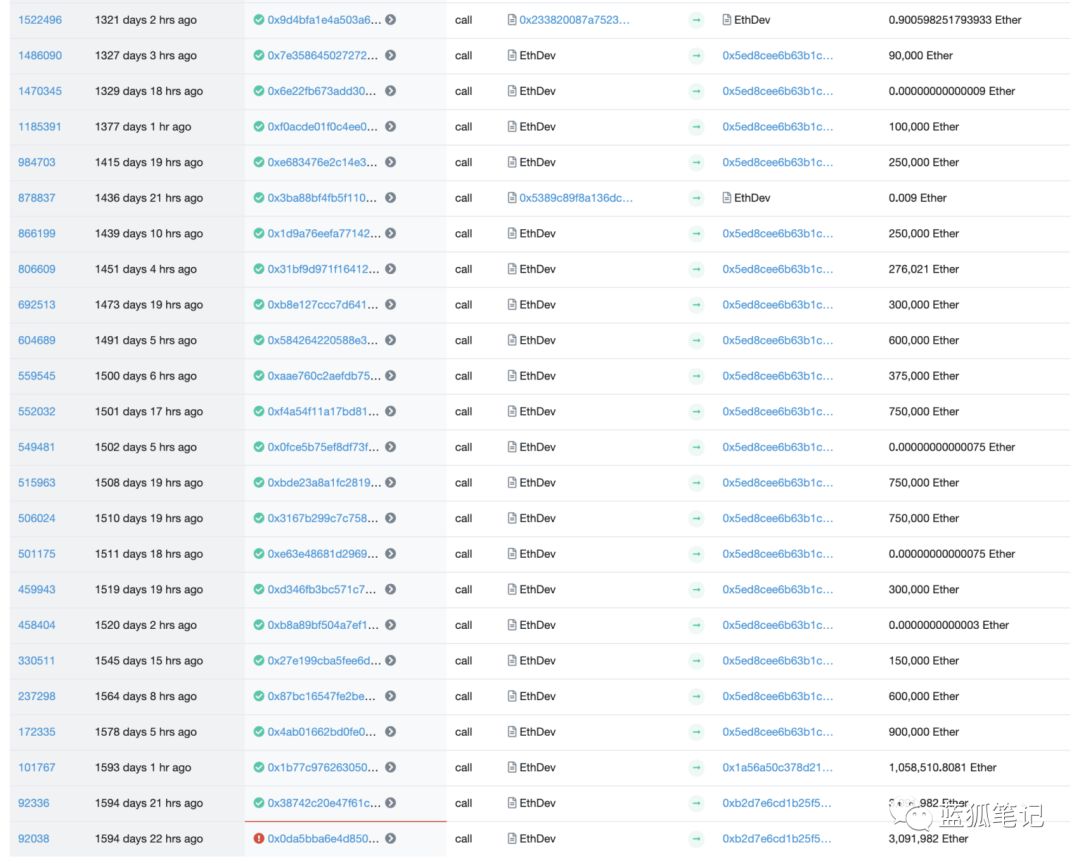Click details arrow icon next to 0xd346fb3bc571c7
1080x863 pixels.
click(391, 589)
